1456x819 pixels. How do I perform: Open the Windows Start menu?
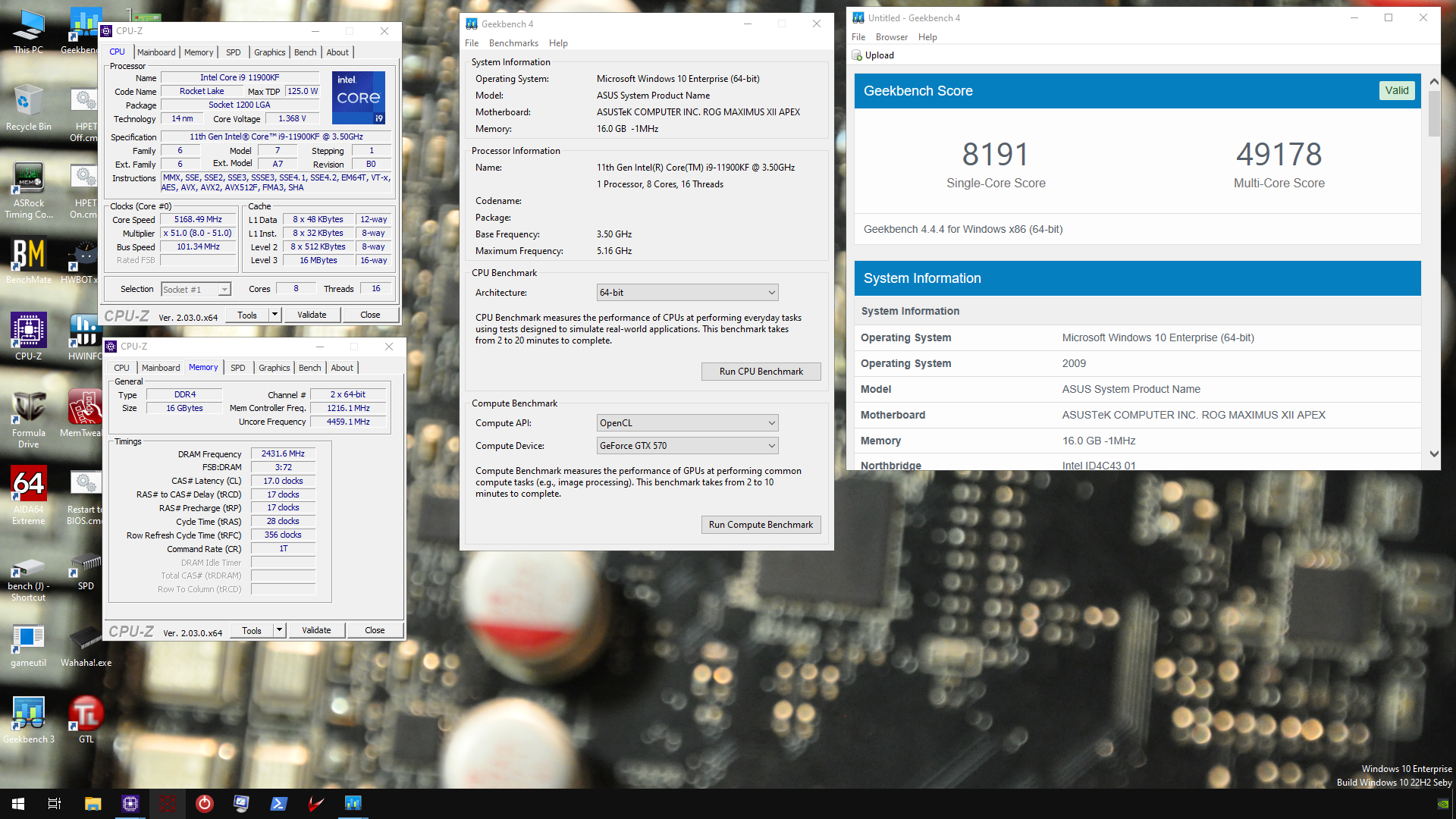click(18, 803)
